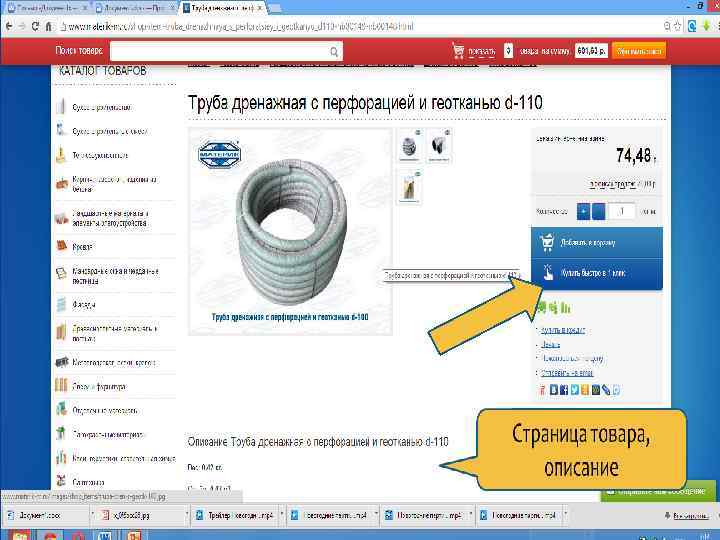Viewport: 720px width, 540px height.
Task: Share the product on Twitter icon
Action: (x=574, y=390)
